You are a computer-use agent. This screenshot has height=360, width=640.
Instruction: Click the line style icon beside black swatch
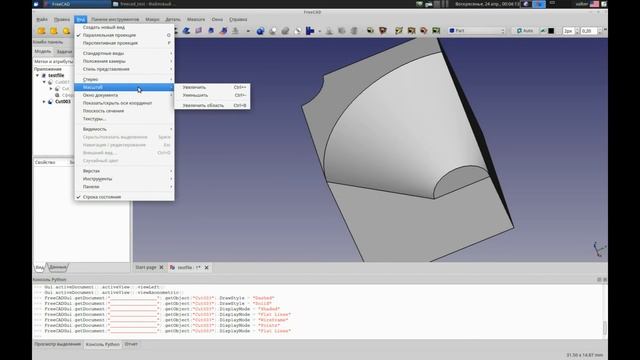point(543,31)
